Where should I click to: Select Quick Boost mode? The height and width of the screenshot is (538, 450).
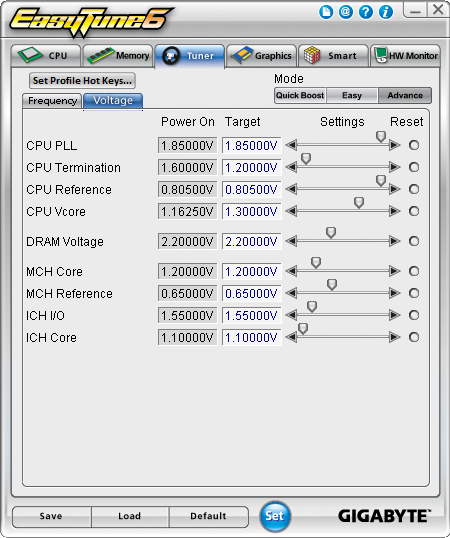pyautogui.click(x=300, y=95)
